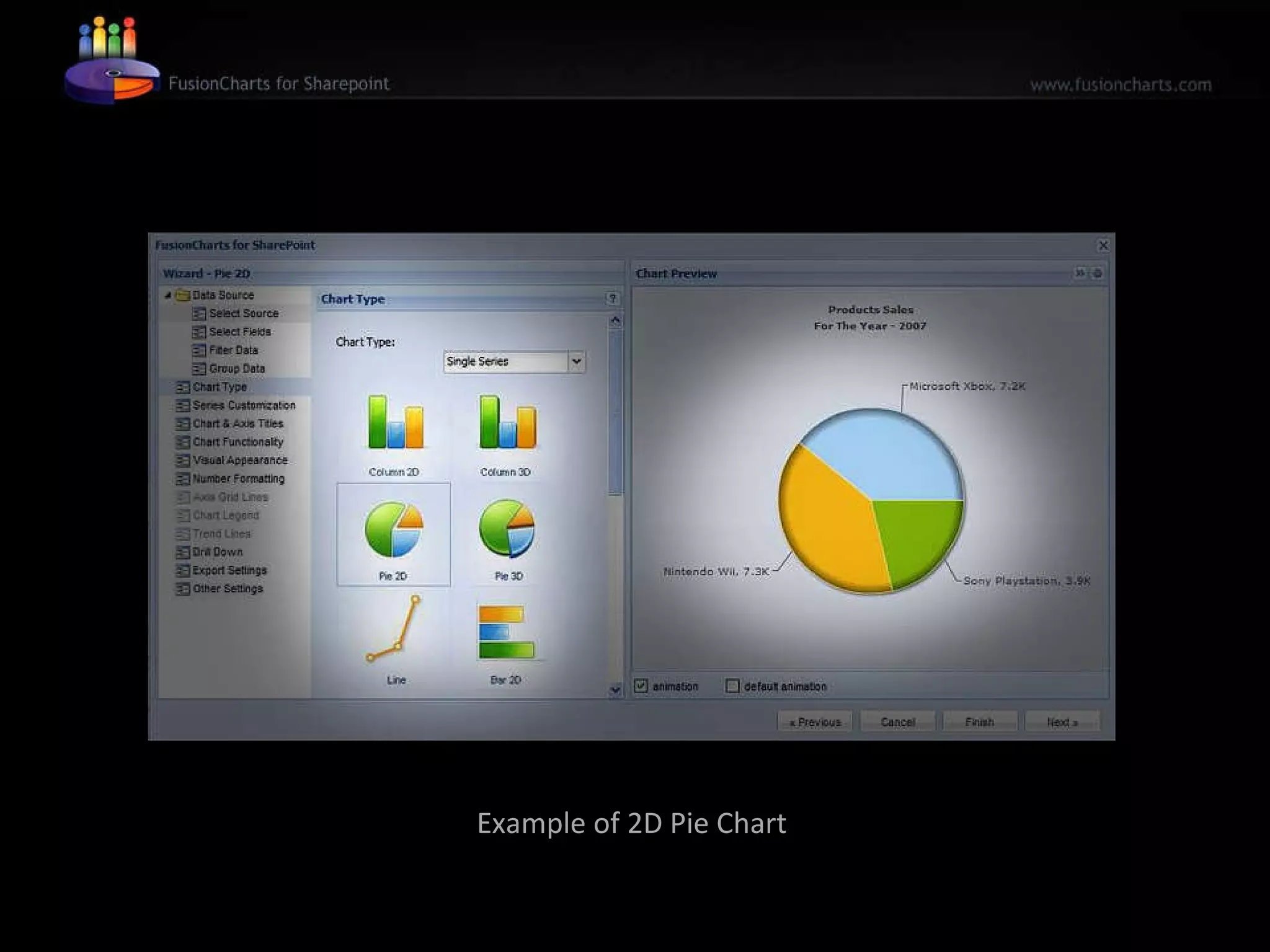Open Number Formatting step

pos(230,479)
